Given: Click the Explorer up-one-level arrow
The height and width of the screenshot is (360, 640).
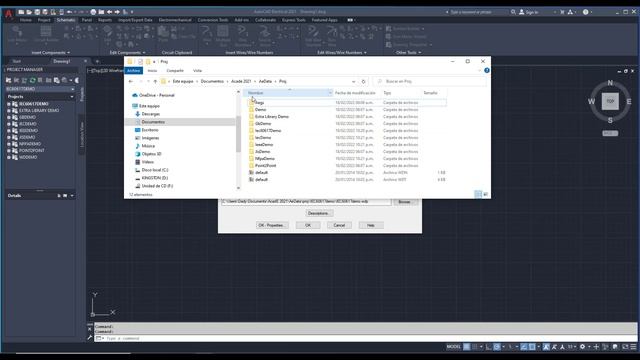Looking at the screenshot, I should click(155, 82).
